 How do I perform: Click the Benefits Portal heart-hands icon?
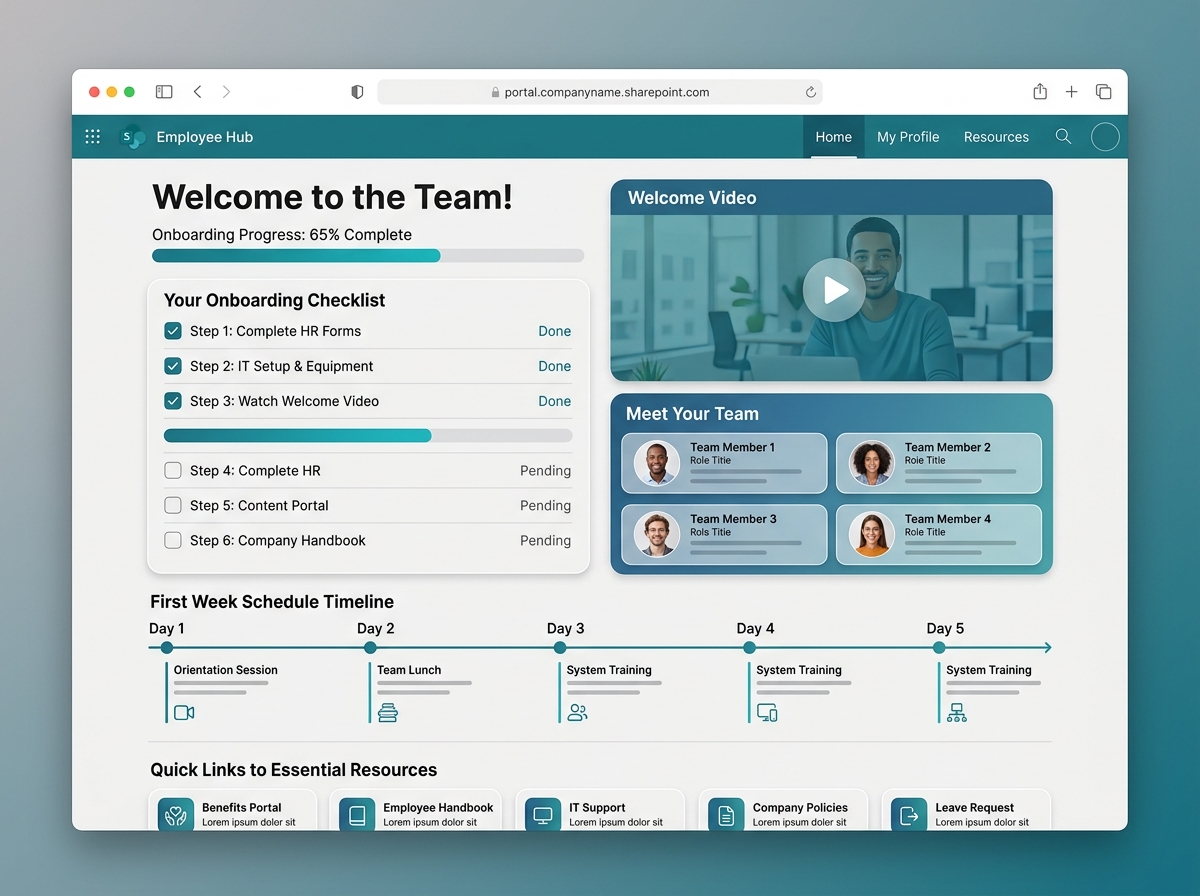(176, 815)
